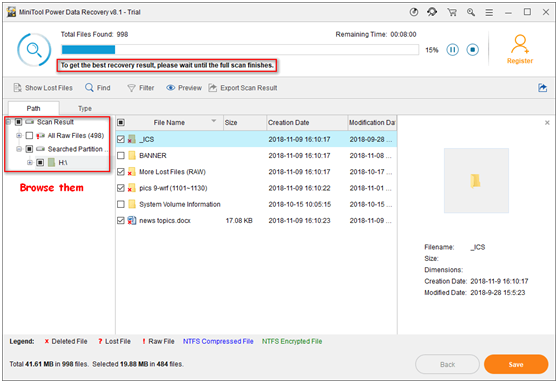Select the BANNER folder name
Screen dimensions: 558x383
click(153, 156)
